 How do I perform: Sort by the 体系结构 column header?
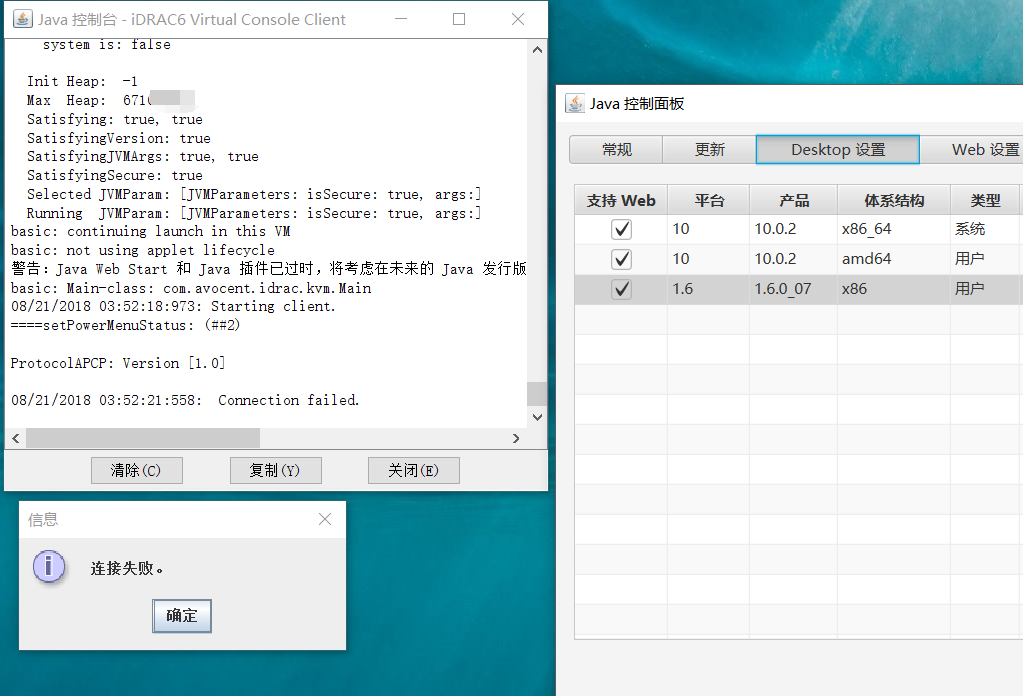894,200
